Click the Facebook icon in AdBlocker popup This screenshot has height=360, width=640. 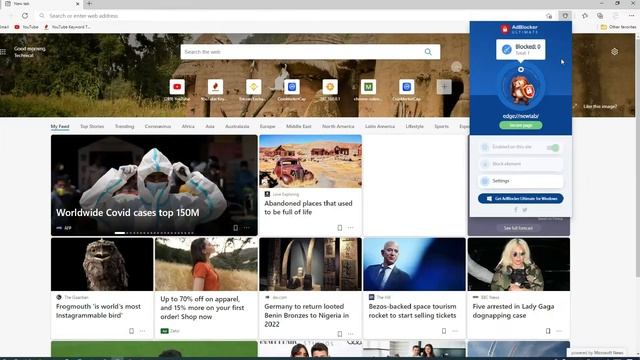pyautogui.click(x=516, y=210)
